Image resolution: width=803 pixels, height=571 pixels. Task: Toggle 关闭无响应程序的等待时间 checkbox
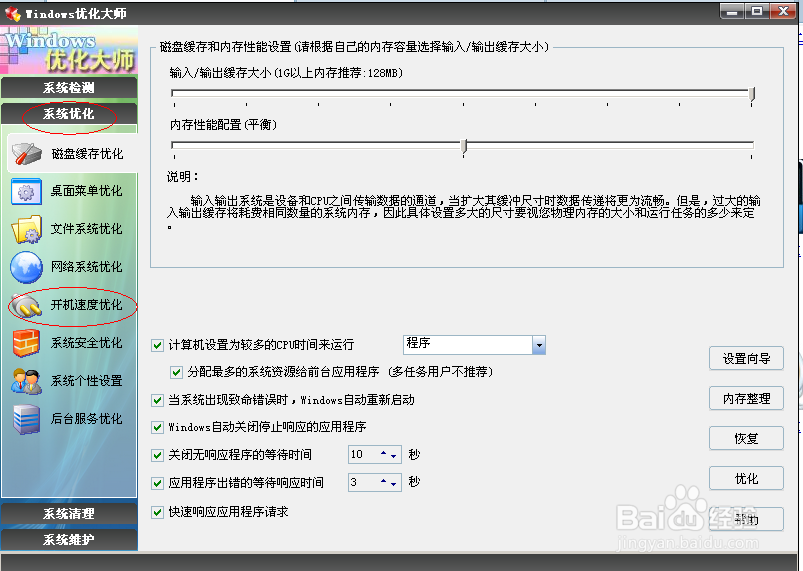pyautogui.click(x=158, y=455)
